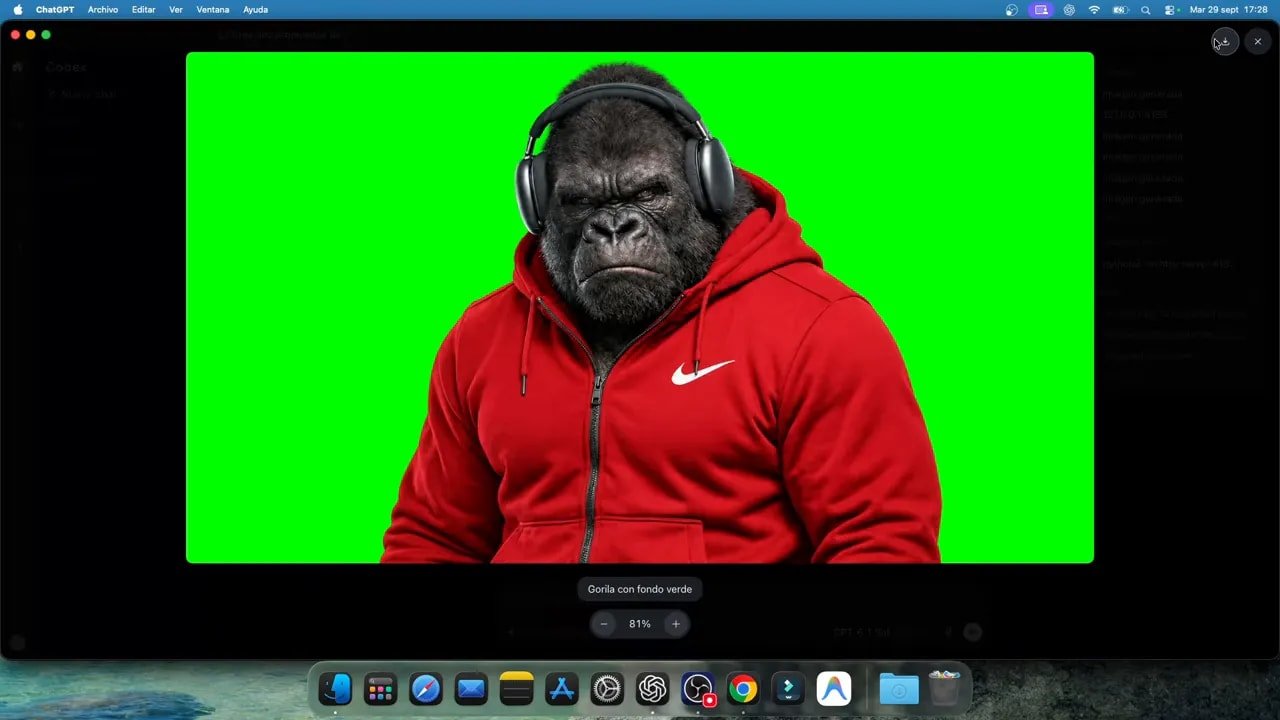Open the Trash in the Dock

[944, 689]
